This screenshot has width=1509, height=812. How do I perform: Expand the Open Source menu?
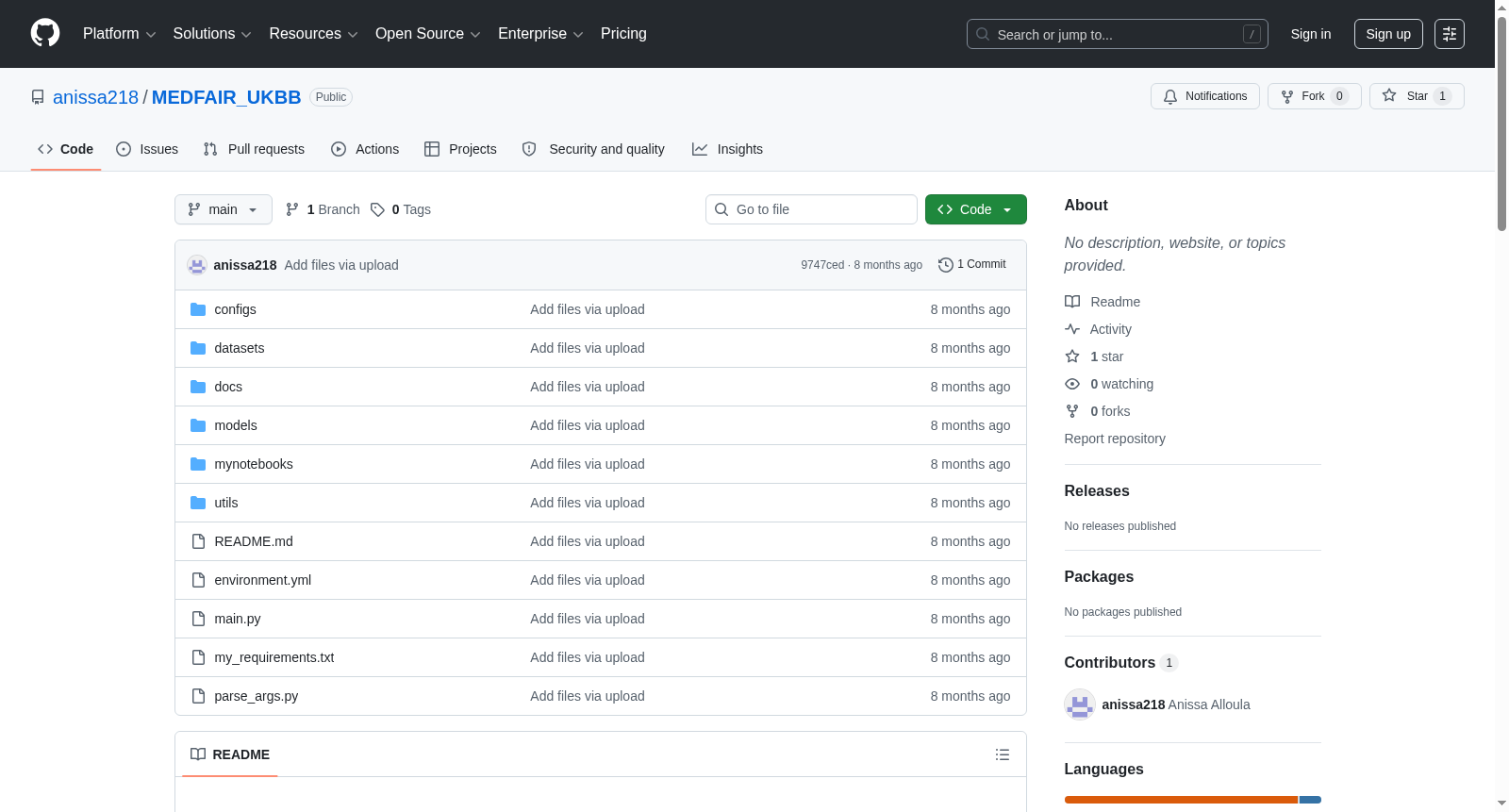tap(427, 34)
